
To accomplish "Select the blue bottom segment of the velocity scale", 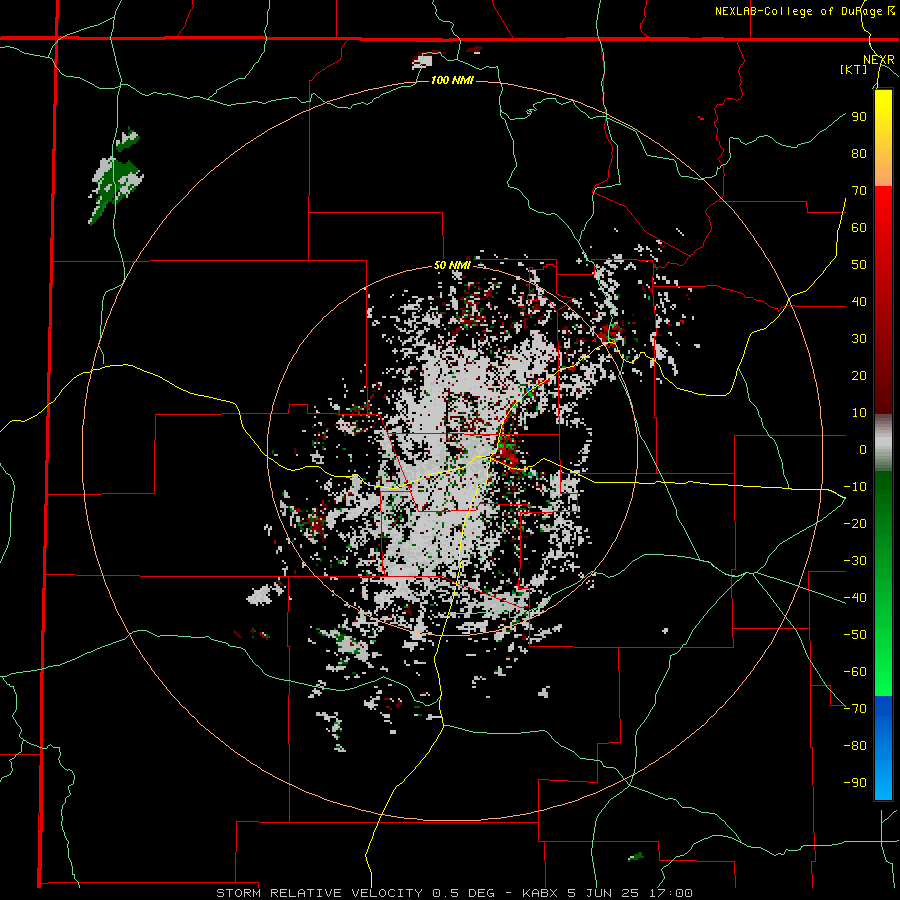I will coord(883,747).
